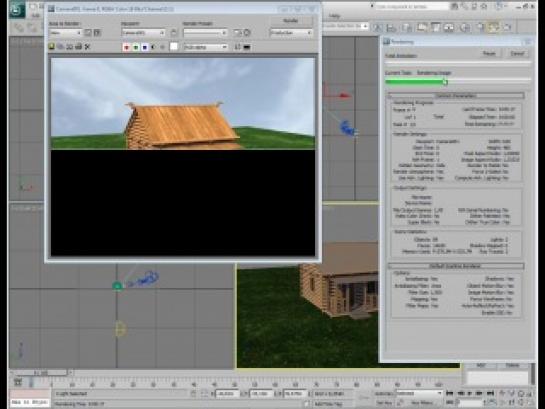Toggle the red channel display
545x409 pixels.
[x=127, y=47]
